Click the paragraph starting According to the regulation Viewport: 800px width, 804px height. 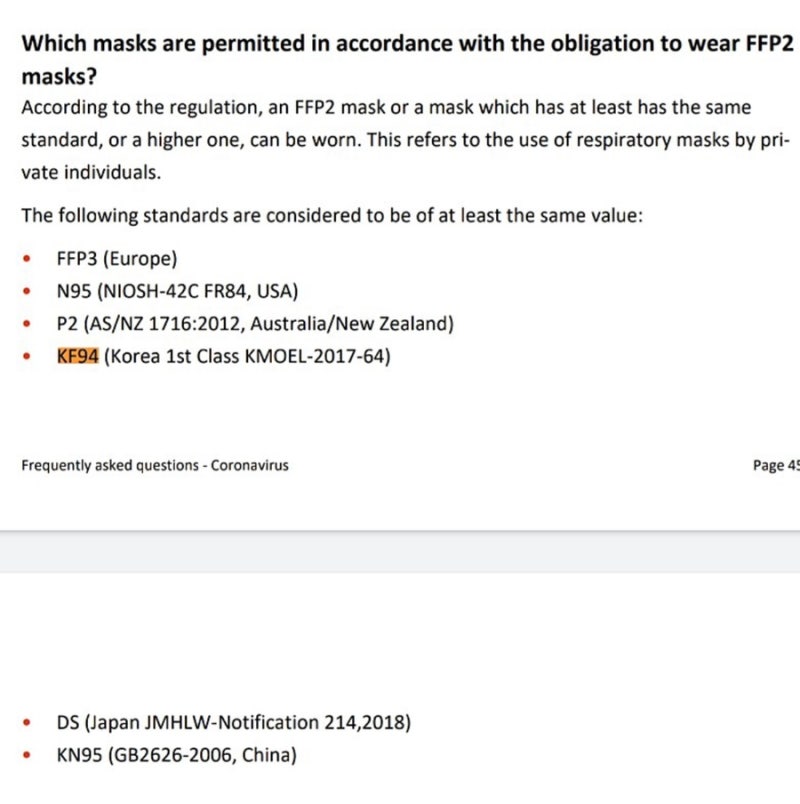405,139
